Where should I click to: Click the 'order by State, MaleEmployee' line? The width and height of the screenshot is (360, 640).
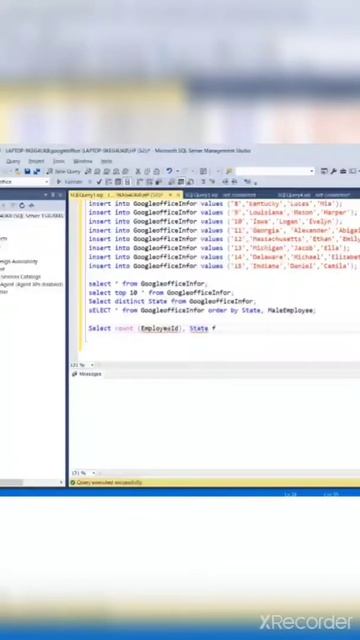(x=202, y=311)
